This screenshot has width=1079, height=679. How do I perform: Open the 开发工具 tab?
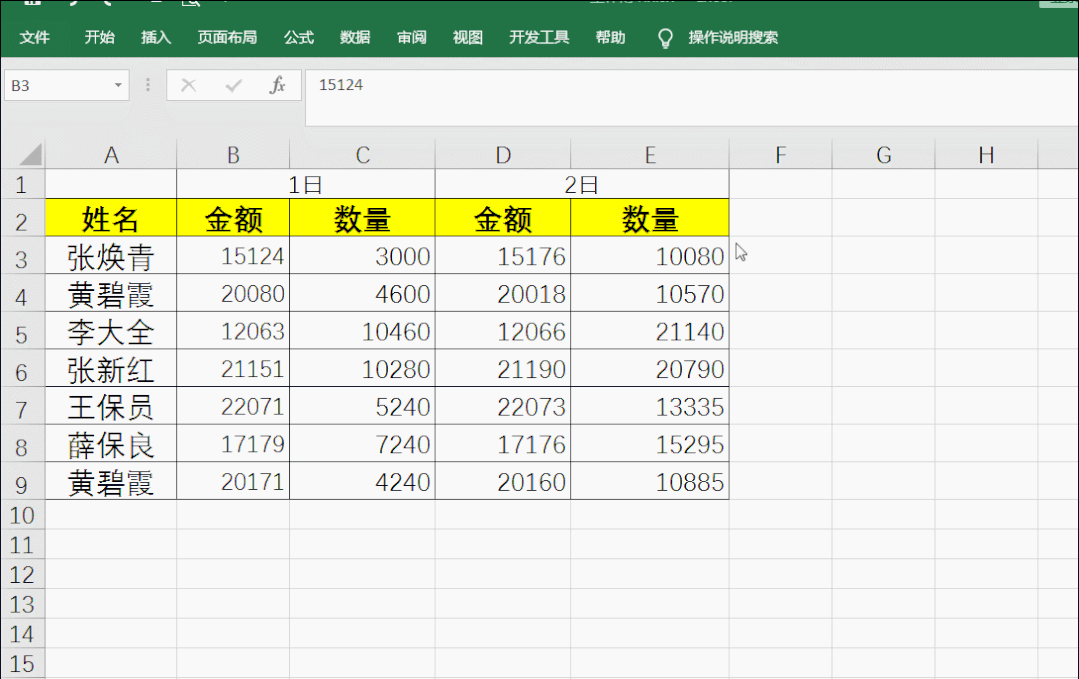click(539, 37)
